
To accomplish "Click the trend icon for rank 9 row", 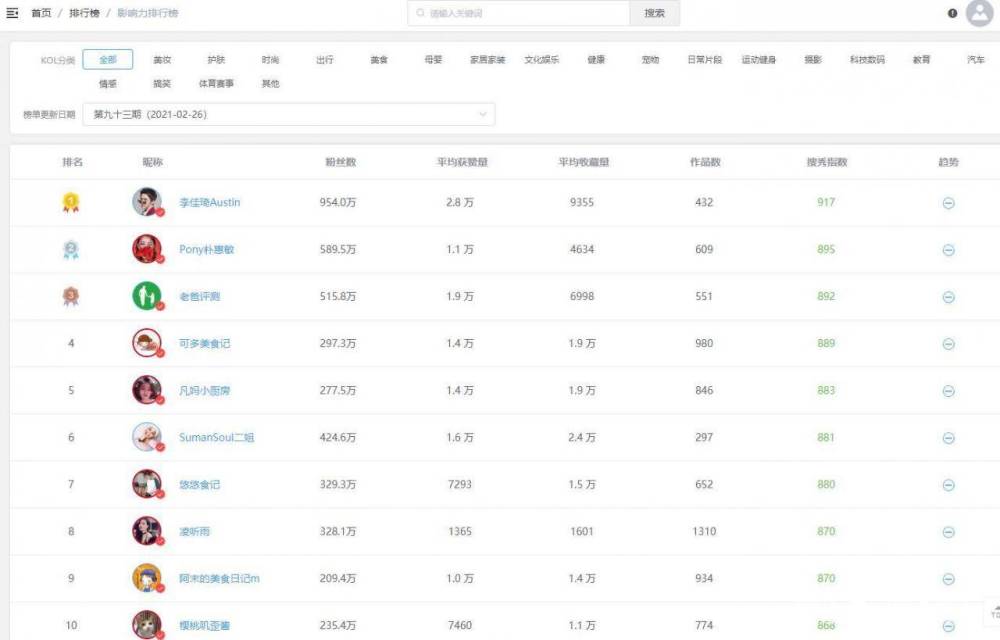I will coord(948,579).
